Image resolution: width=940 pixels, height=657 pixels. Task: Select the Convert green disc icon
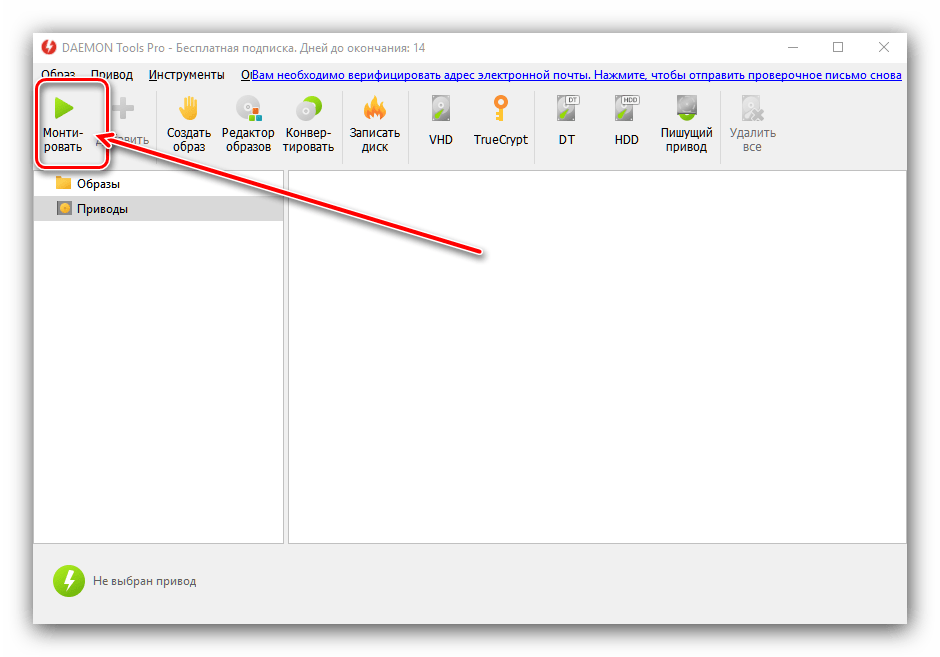(309, 109)
